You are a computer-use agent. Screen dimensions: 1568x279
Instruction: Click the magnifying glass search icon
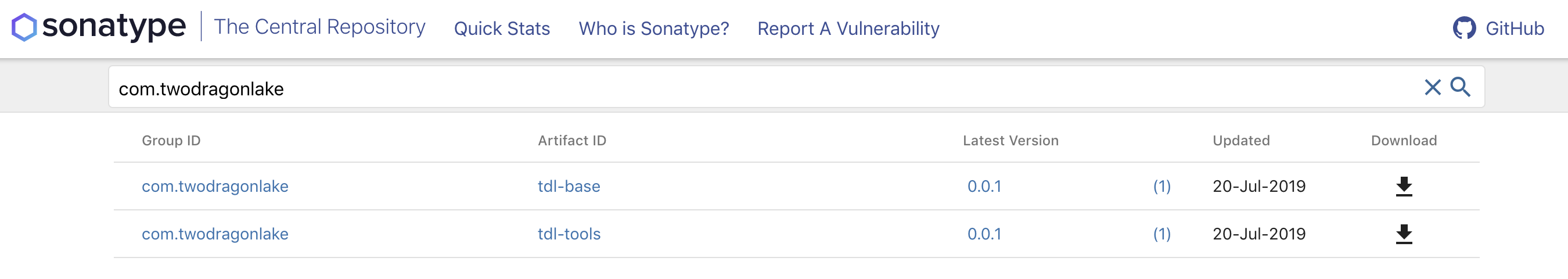coord(1460,87)
